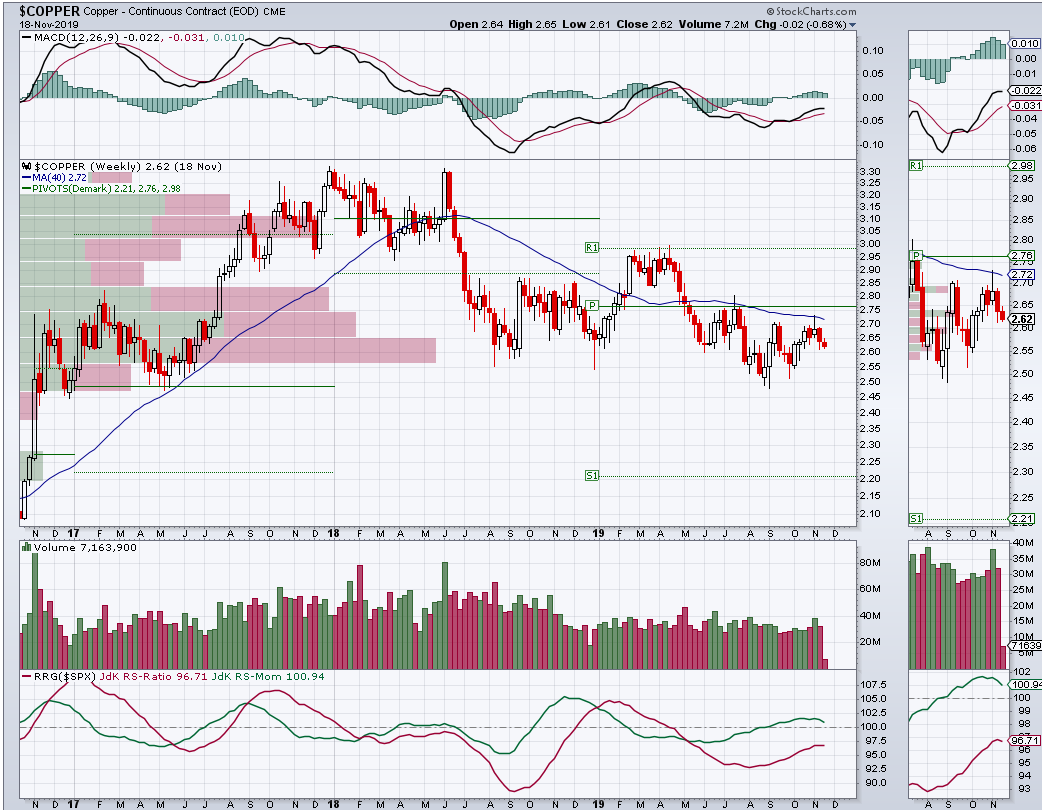Click the 2.98 price tag on right axis
Viewport: 1043px width, 811px height.
tap(1022, 166)
